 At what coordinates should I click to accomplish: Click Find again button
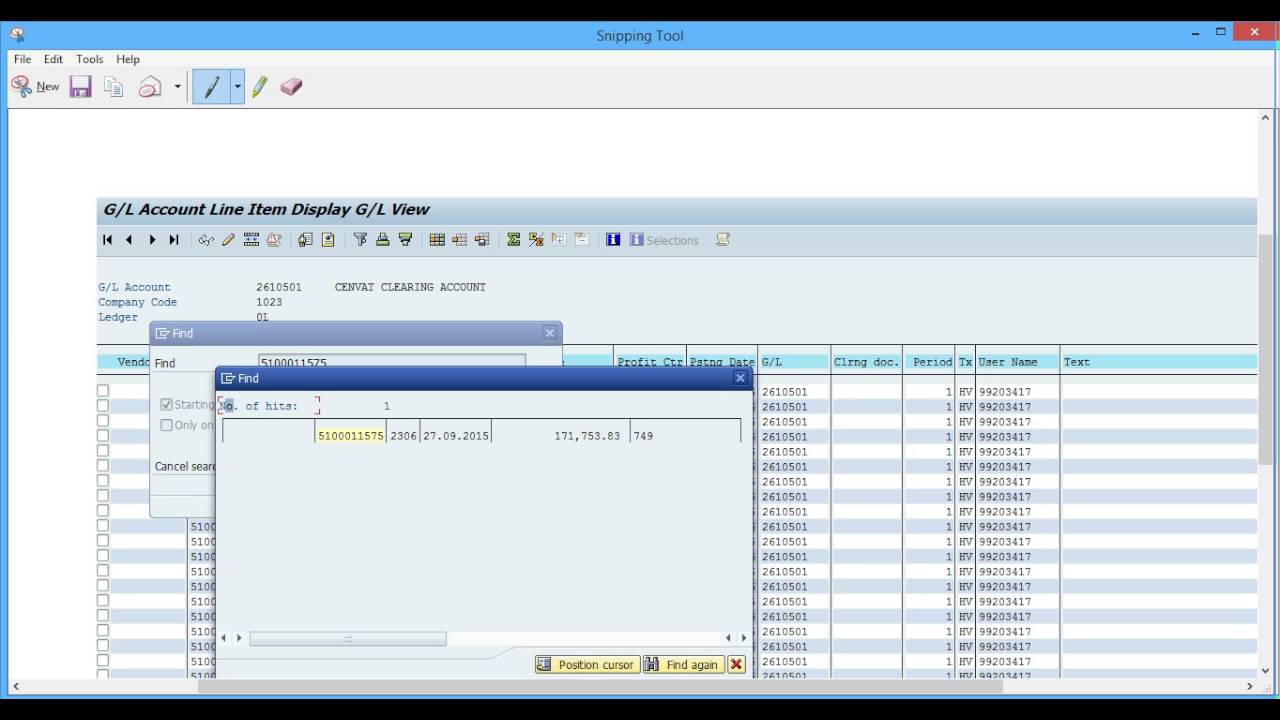683,665
